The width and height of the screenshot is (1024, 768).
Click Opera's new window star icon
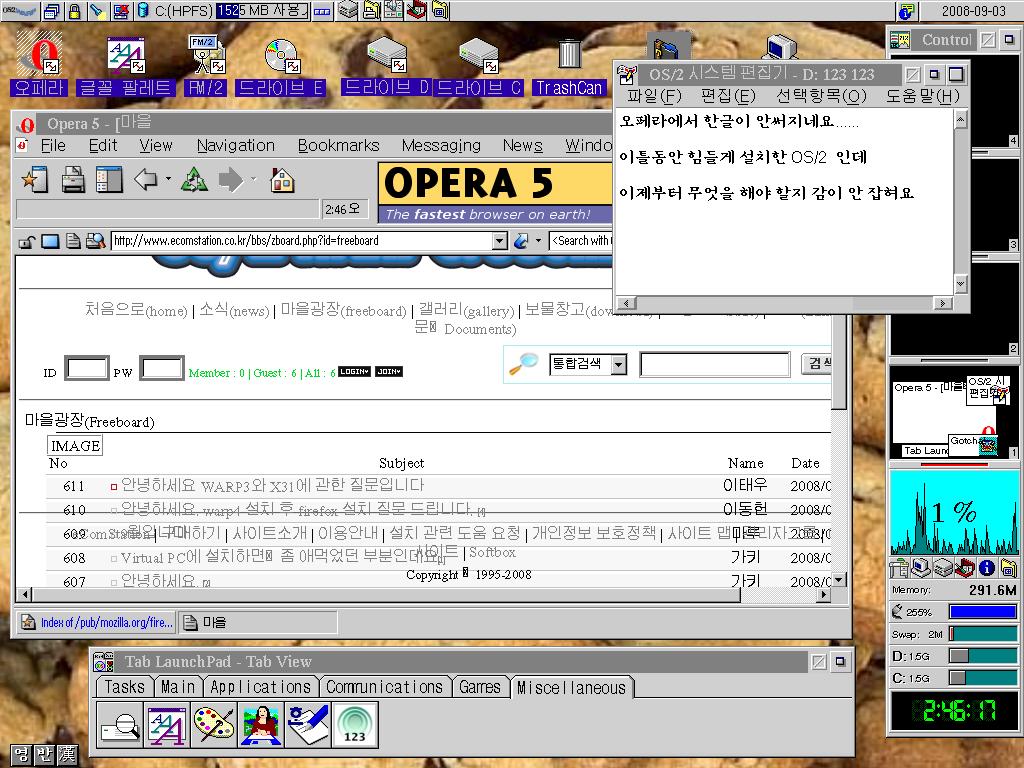tap(35, 180)
